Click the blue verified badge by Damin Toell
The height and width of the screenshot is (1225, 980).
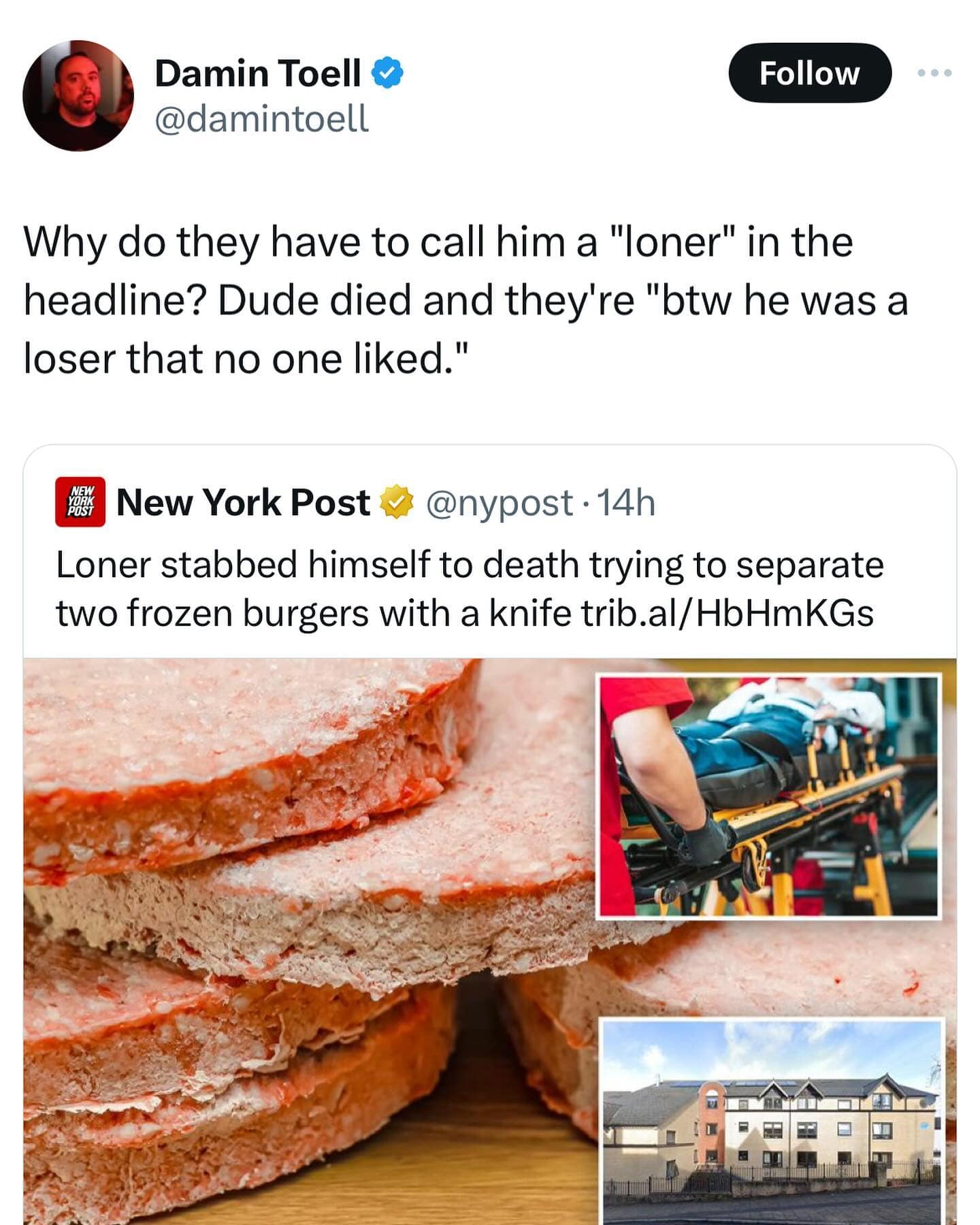pyautogui.click(x=388, y=73)
